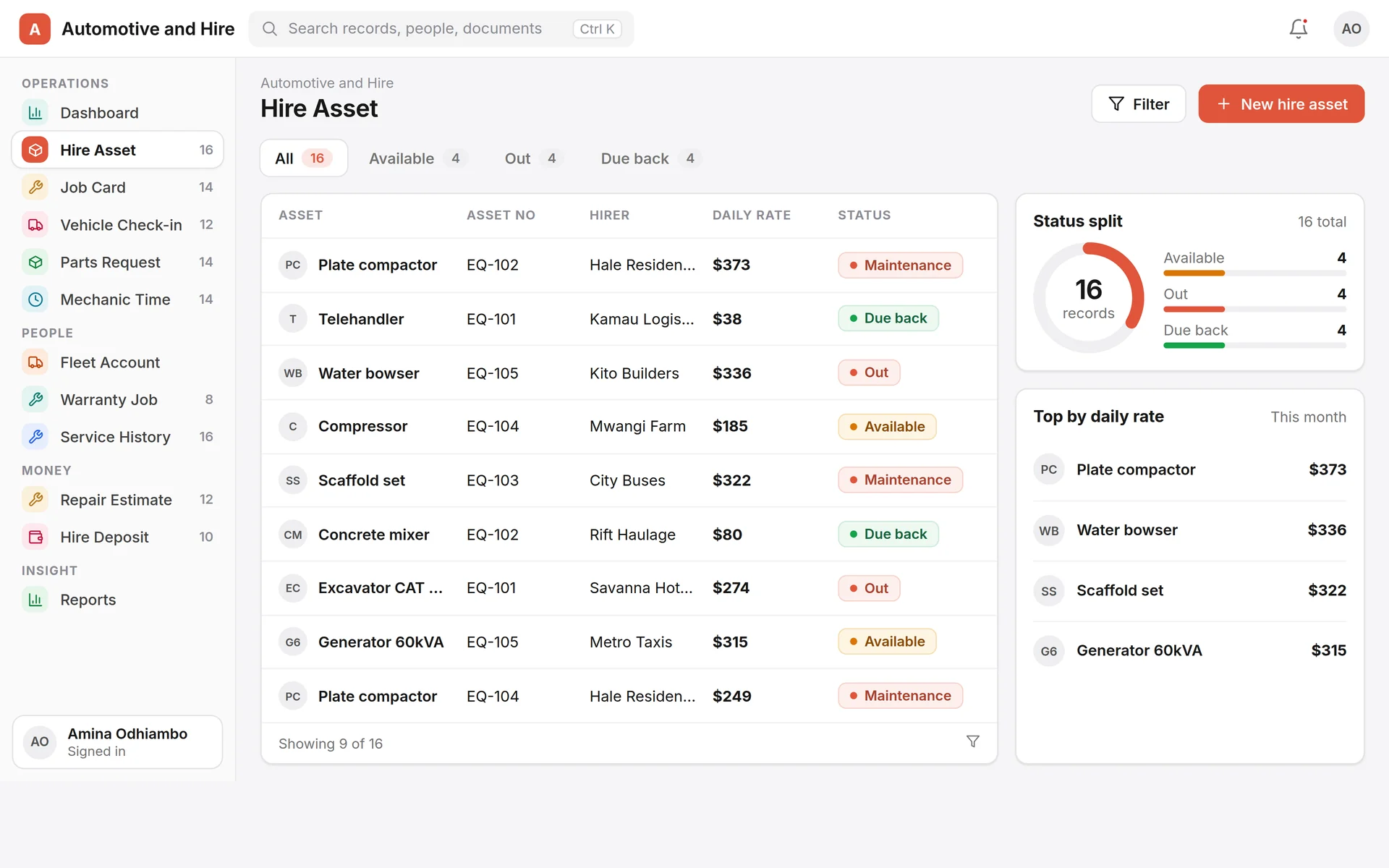The width and height of the screenshot is (1389, 868).
Task: Click the Vehicle Check-in truck icon
Action: coord(35,225)
